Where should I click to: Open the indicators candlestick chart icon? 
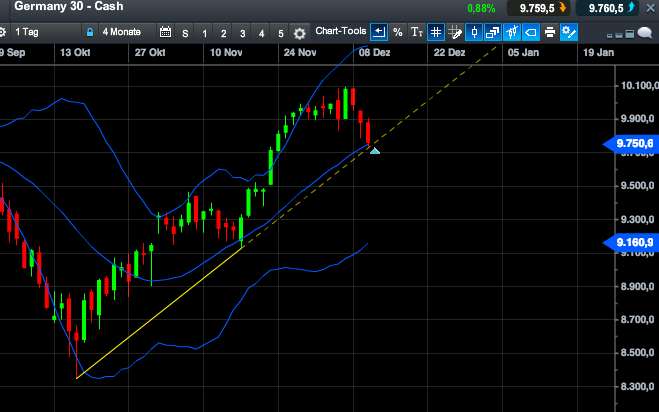511,32
